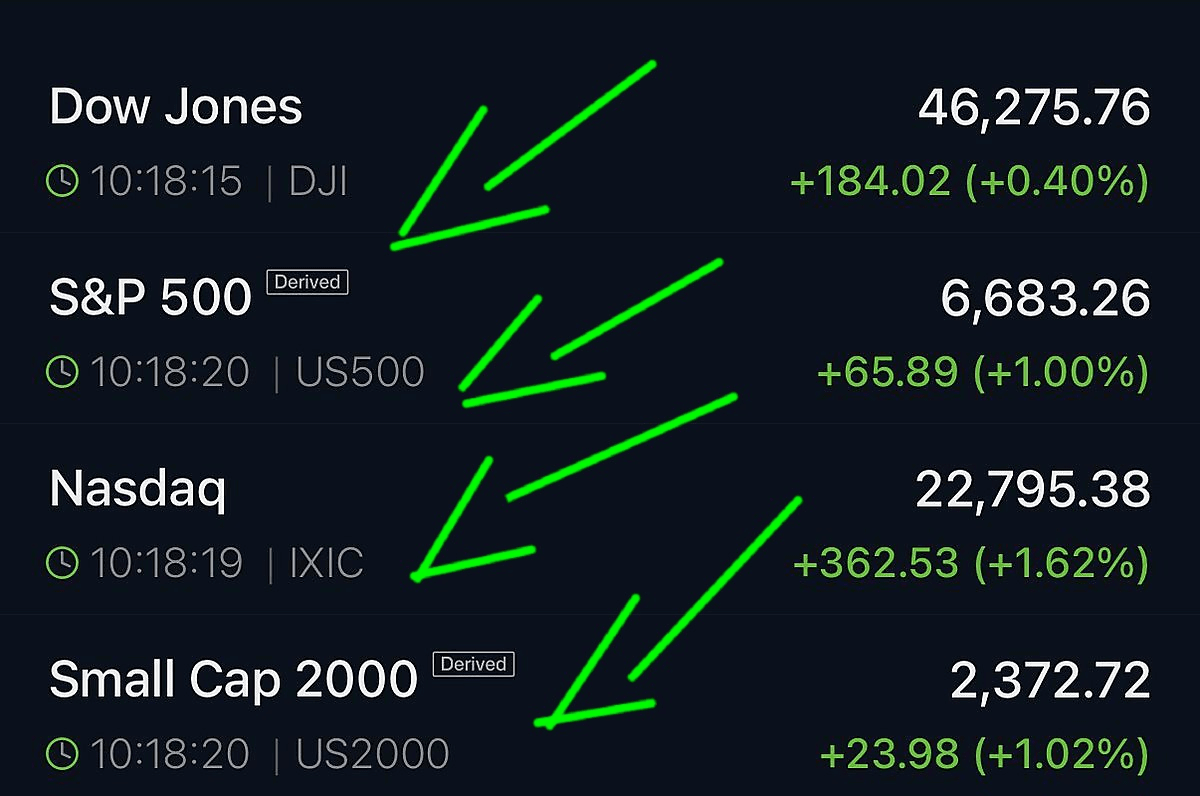
Task: Open the S&P 500 index
Action: pyautogui.click(x=150, y=298)
